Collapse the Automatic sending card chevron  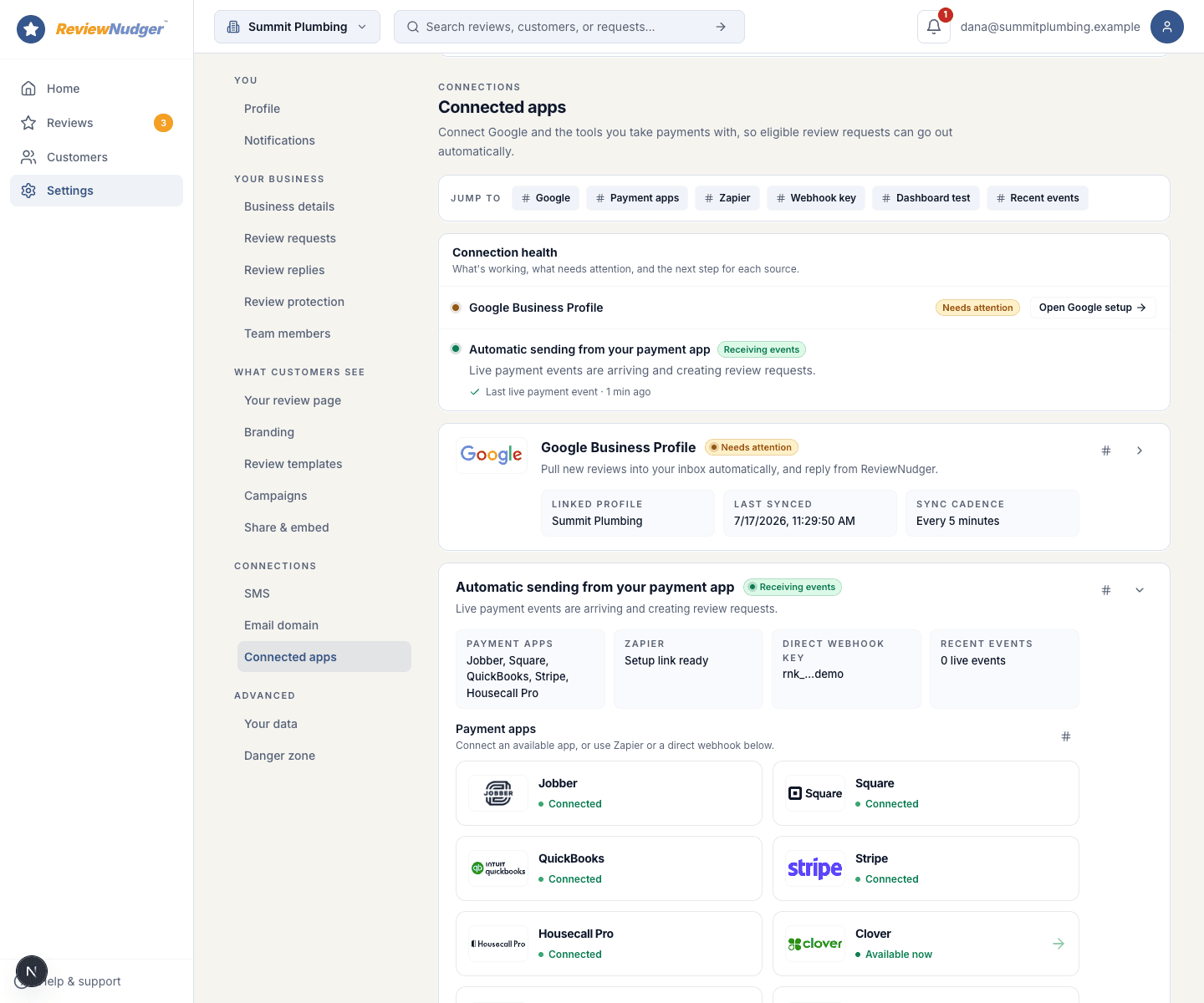coord(1140,590)
